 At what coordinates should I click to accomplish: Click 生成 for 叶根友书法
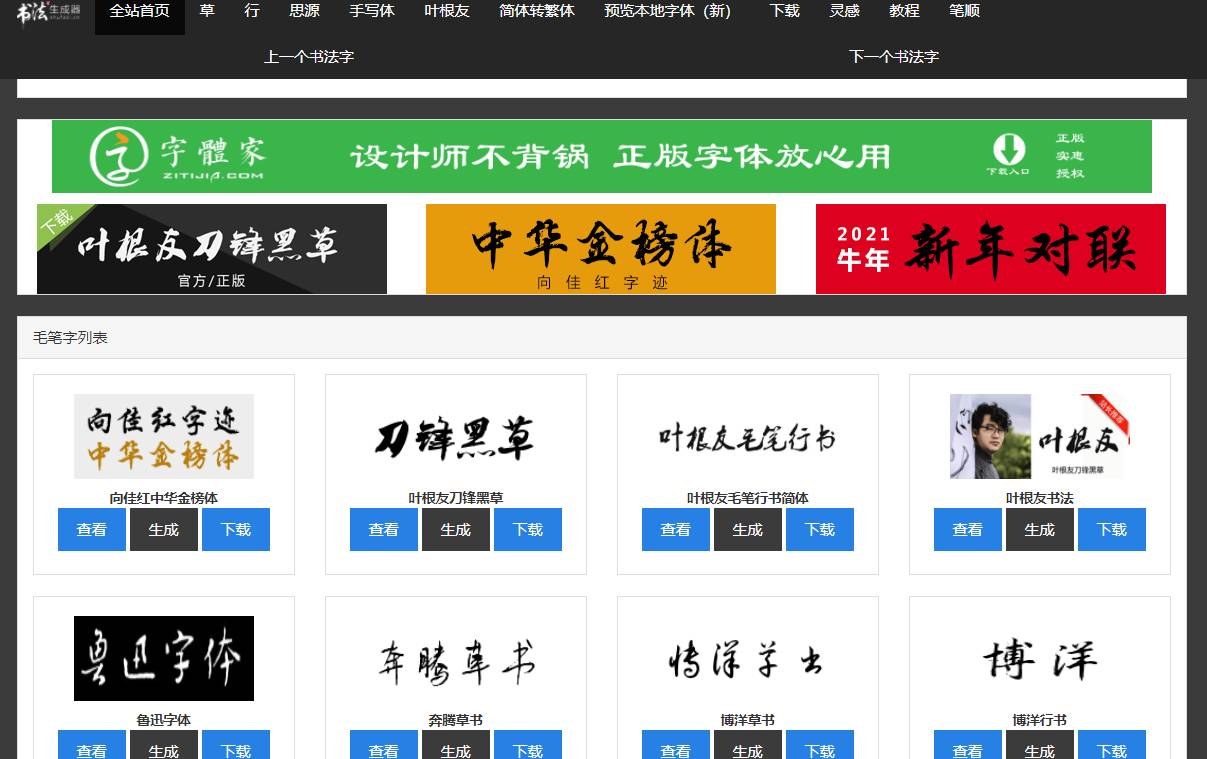point(1040,529)
